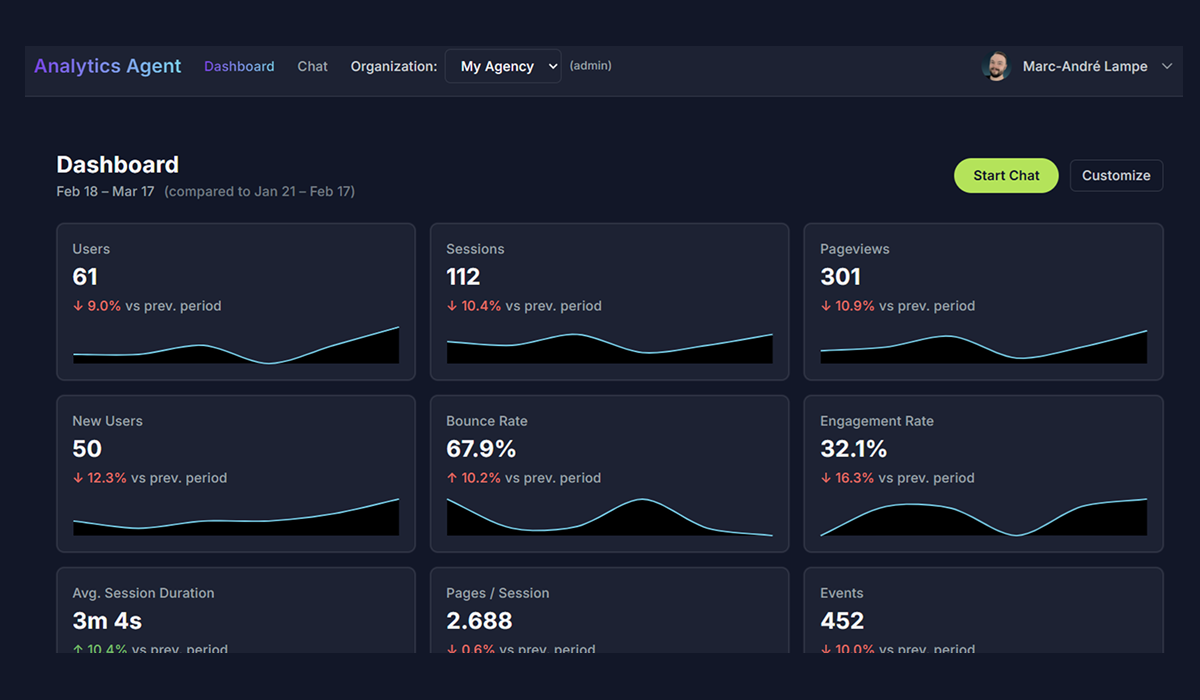Click the Pageviews value 301
This screenshot has width=1200, height=700.
(840, 277)
